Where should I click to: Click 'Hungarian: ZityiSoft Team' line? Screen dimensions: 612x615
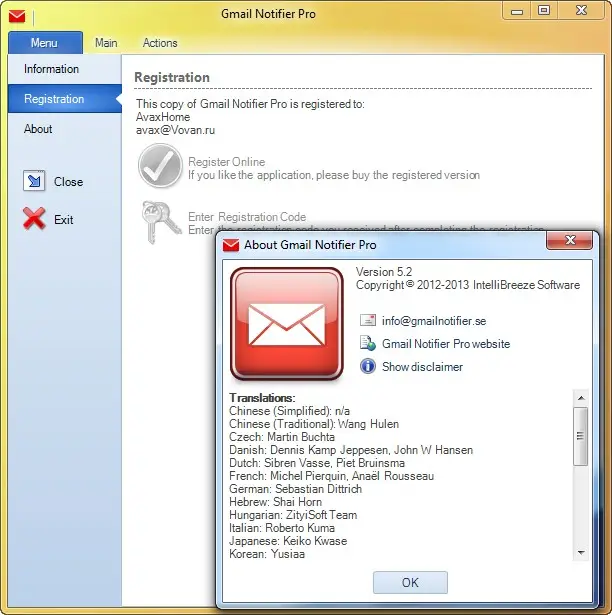pos(293,515)
